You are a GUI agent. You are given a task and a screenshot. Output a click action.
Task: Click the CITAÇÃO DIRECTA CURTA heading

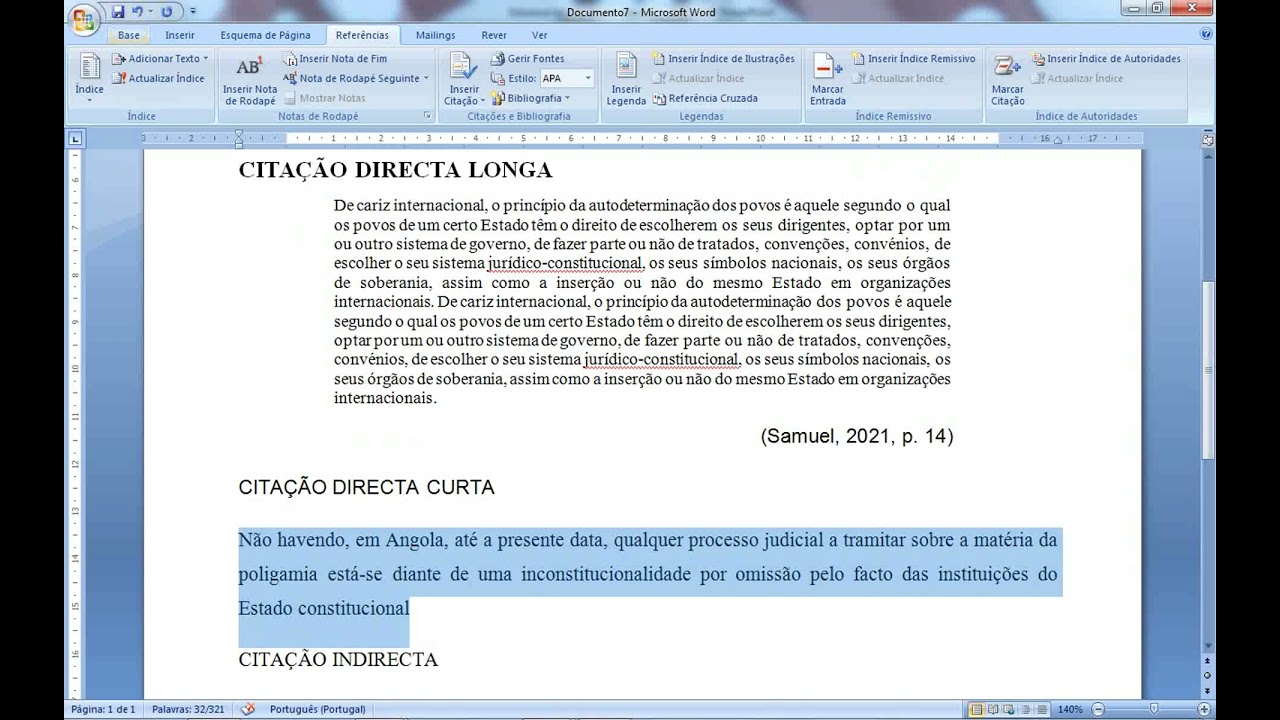[x=366, y=488]
